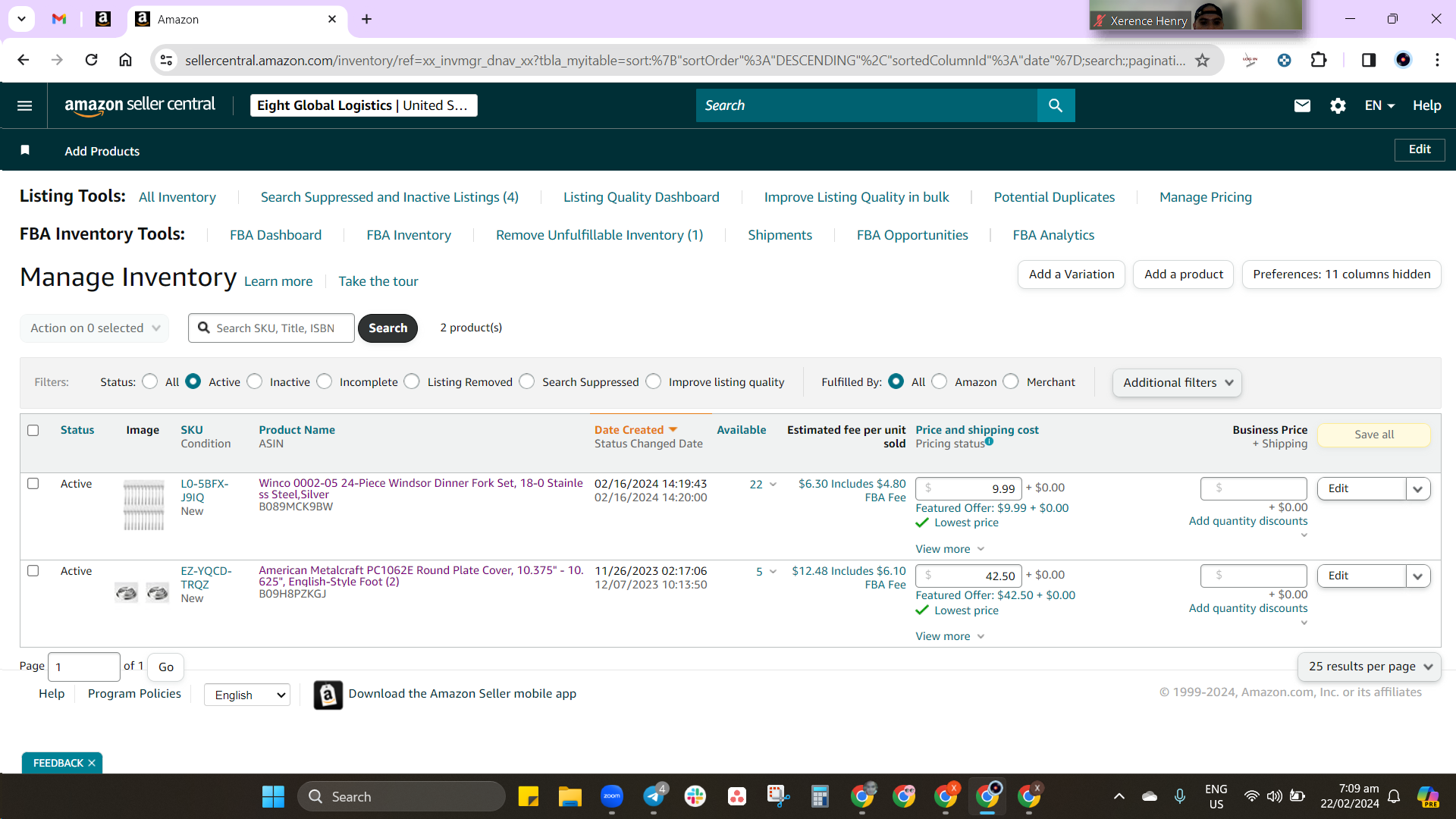The image size is (1456, 819).
Task: Expand available quantity chevron beside 22
Action: coord(773,484)
